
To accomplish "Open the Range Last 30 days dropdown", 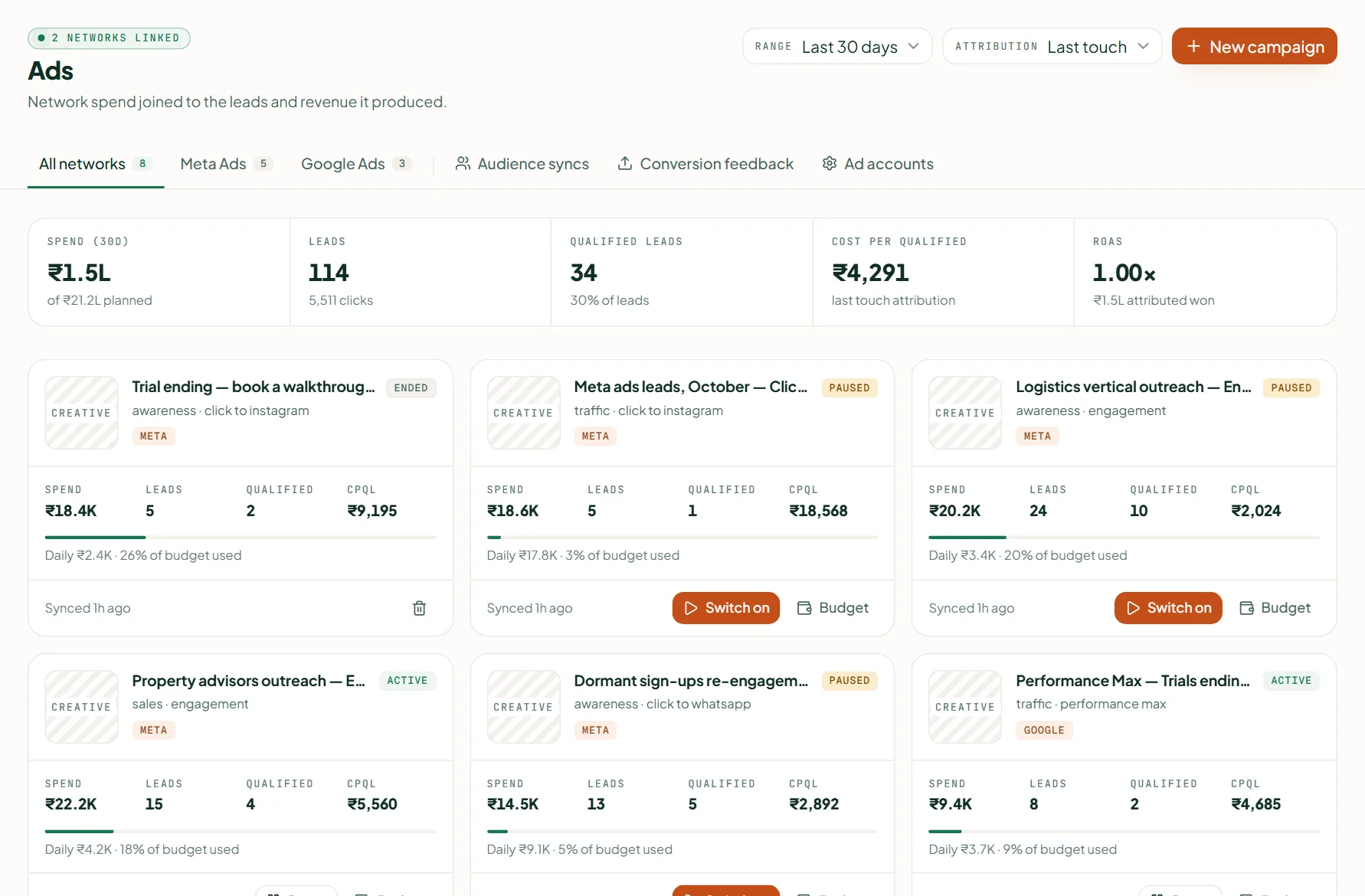I will 837,46.
